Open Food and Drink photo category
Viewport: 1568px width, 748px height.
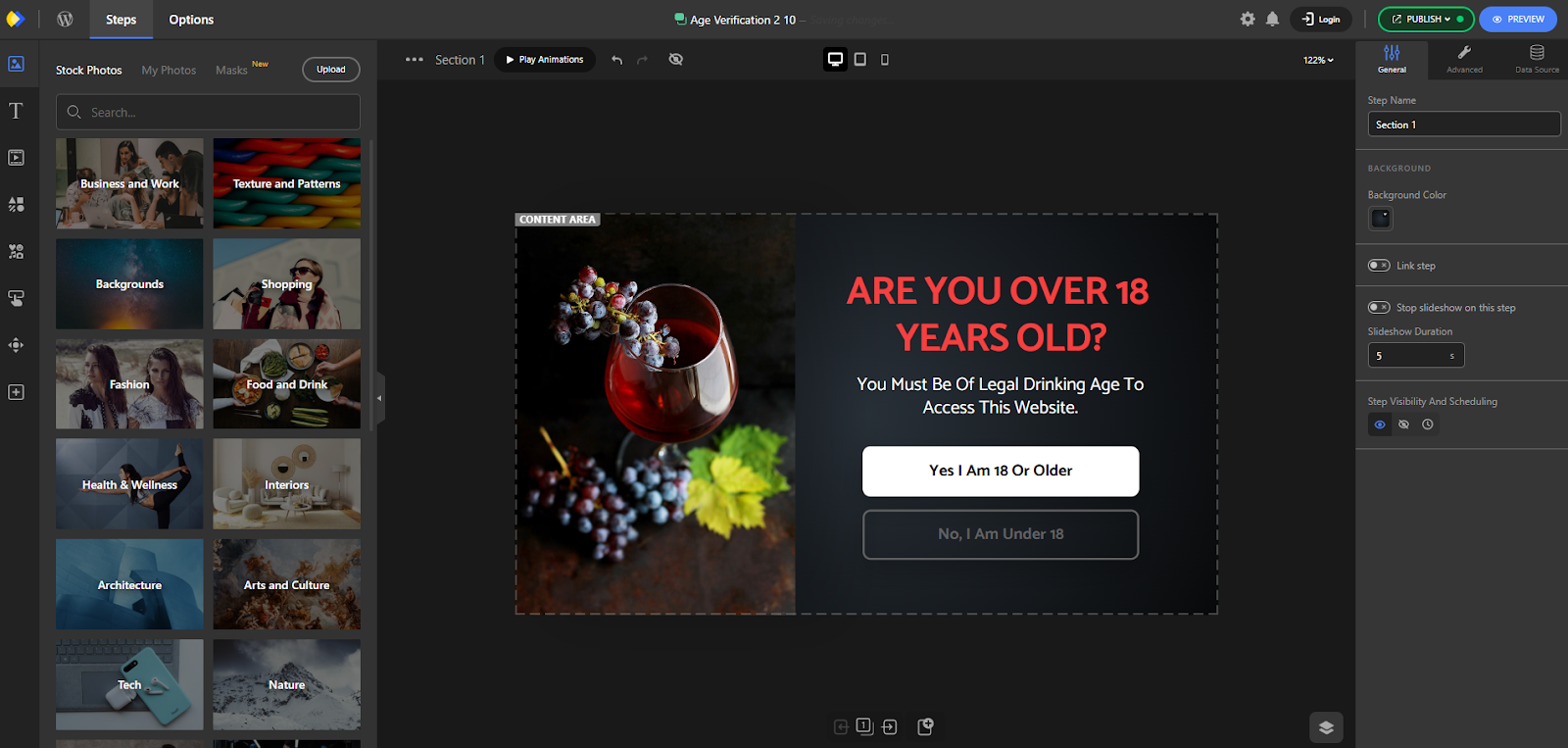click(286, 384)
